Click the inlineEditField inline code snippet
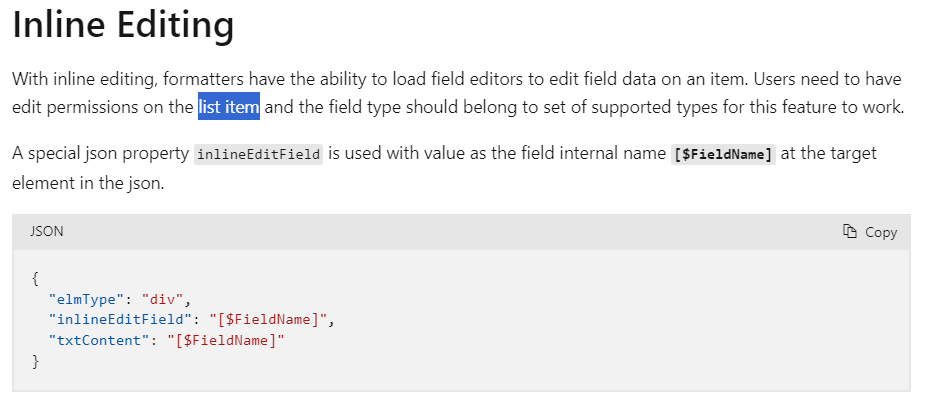 (258, 154)
